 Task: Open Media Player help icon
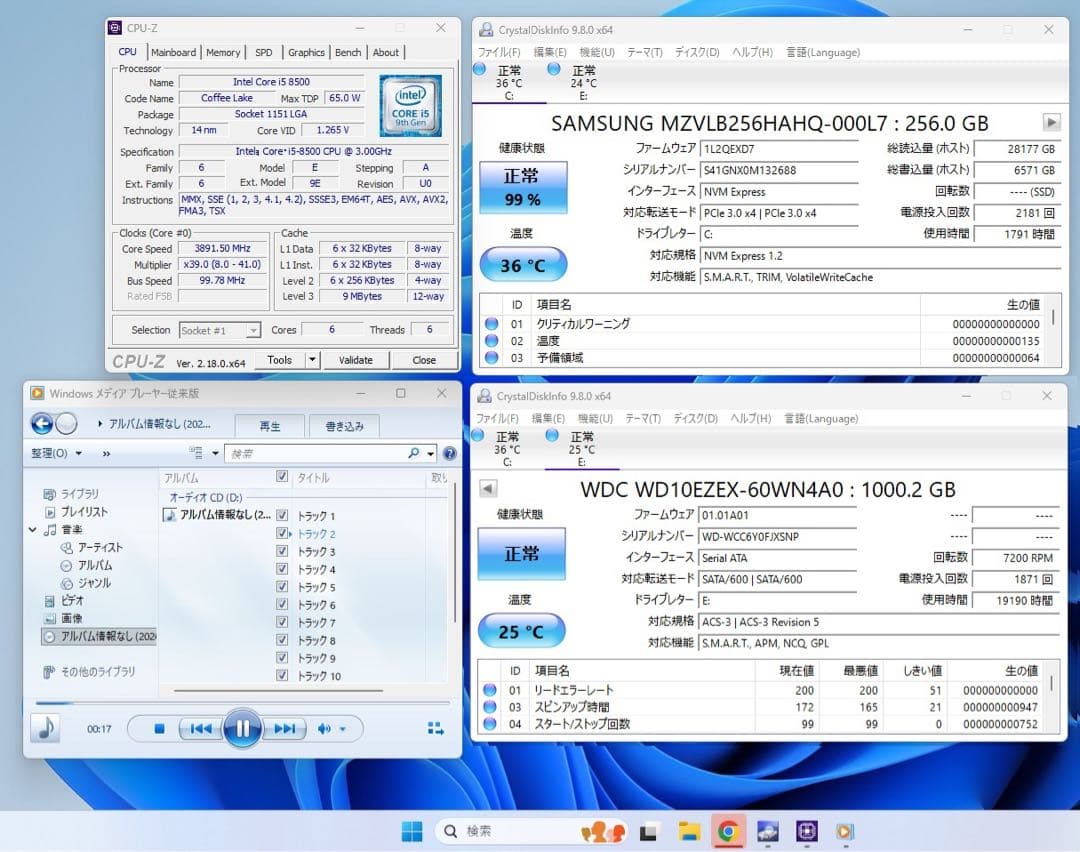[449, 453]
